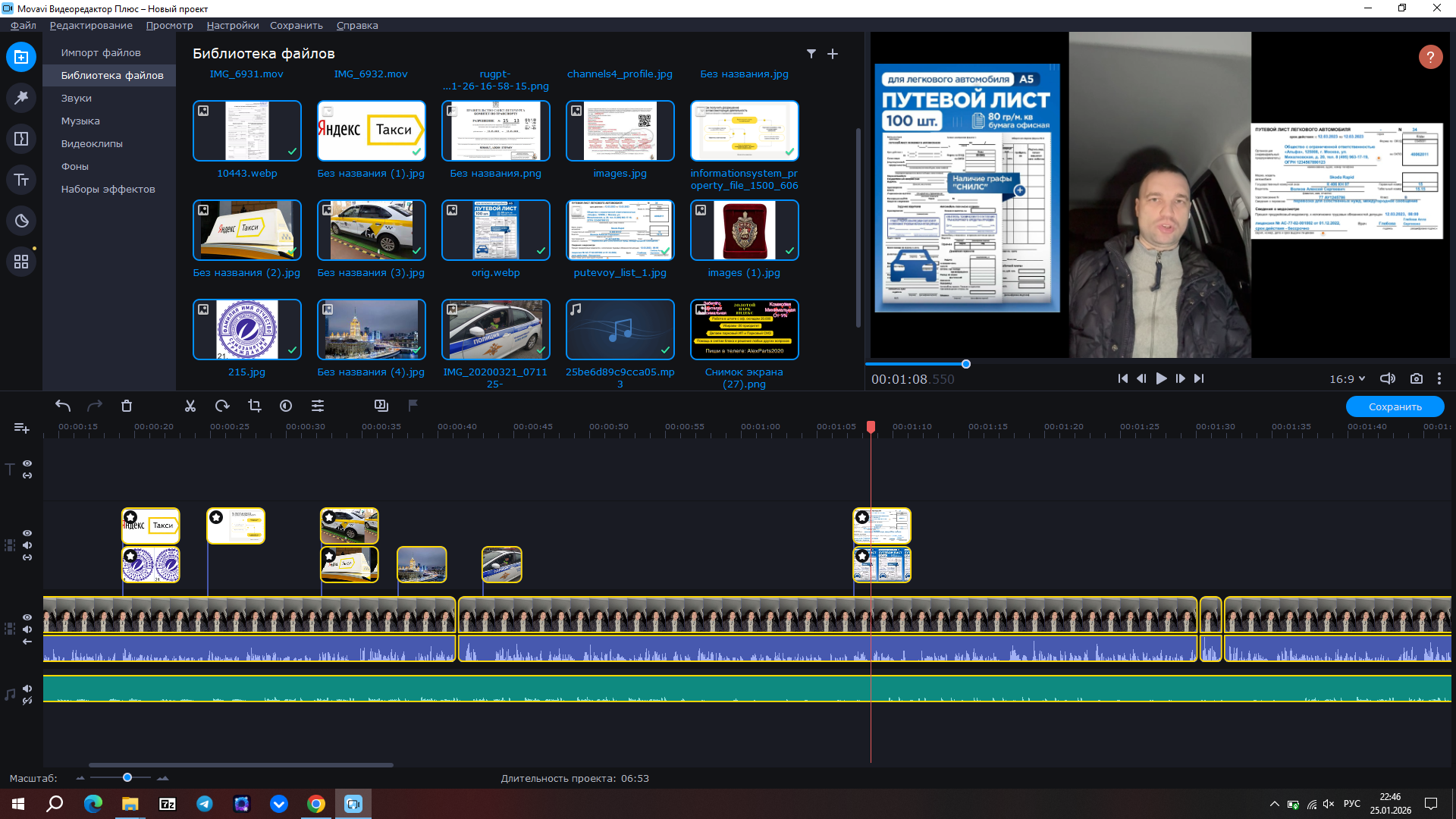The height and width of the screenshot is (819, 1456).
Task: Open the 16:9 aspect ratio dropdown
Action: (1347, 378)
